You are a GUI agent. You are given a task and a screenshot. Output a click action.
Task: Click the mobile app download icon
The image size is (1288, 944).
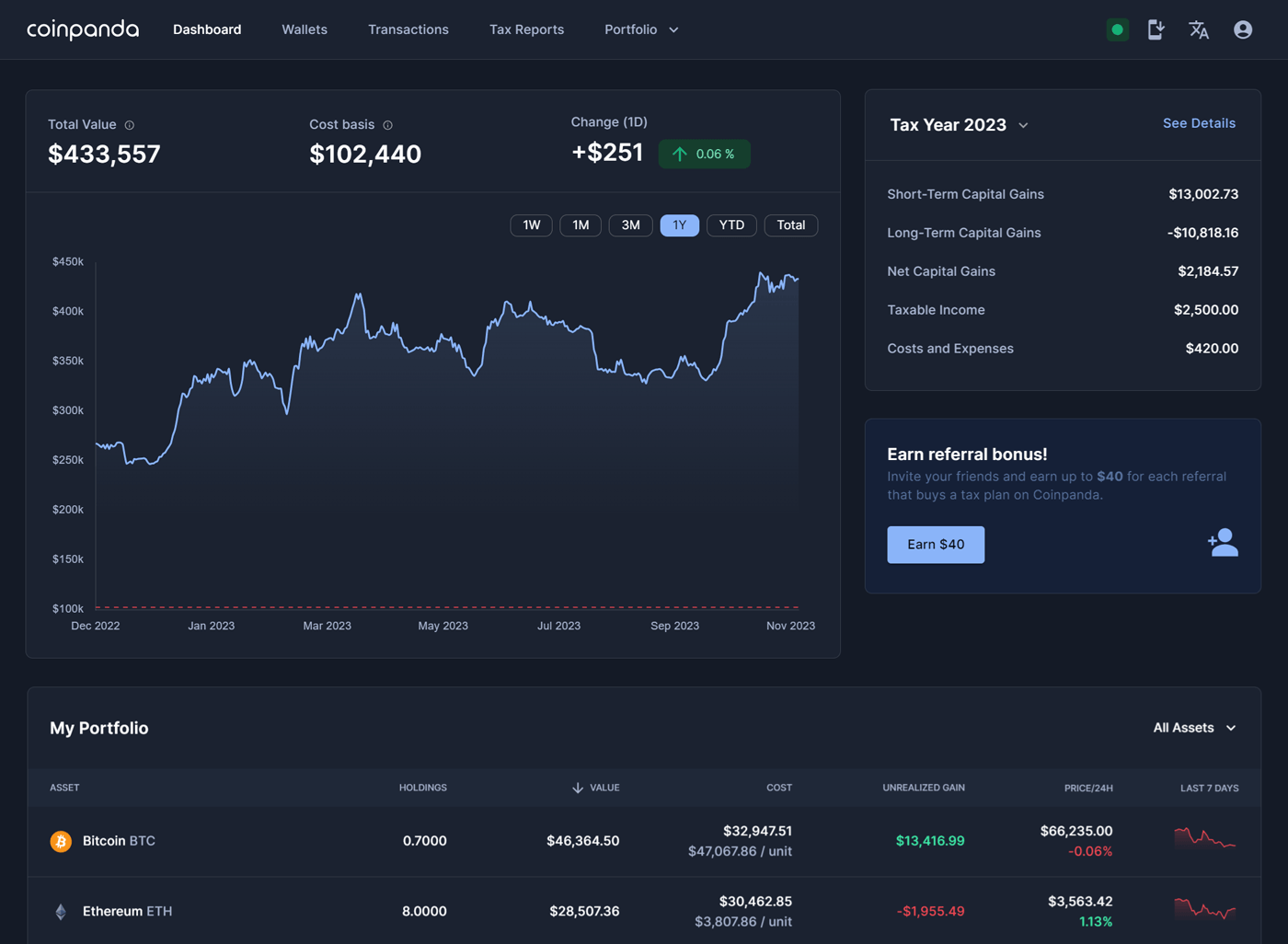(x=1156, y=29)
